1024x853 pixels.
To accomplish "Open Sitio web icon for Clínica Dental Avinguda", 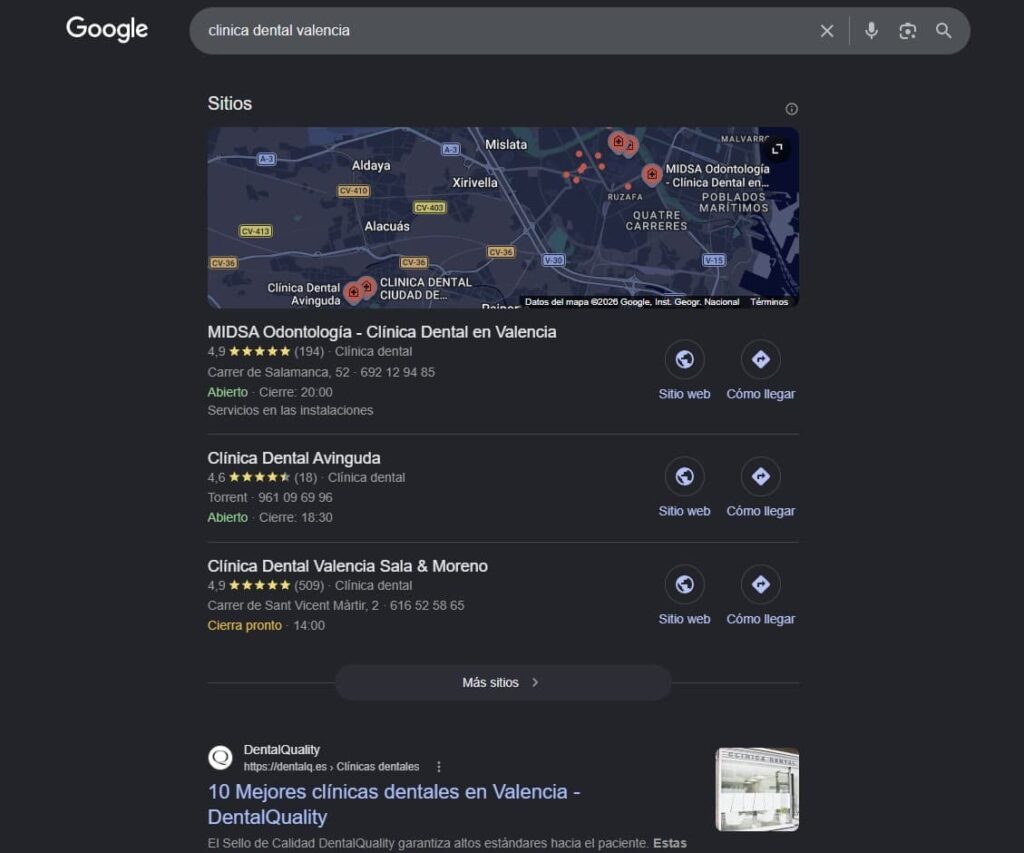I will tap(684, 476).
